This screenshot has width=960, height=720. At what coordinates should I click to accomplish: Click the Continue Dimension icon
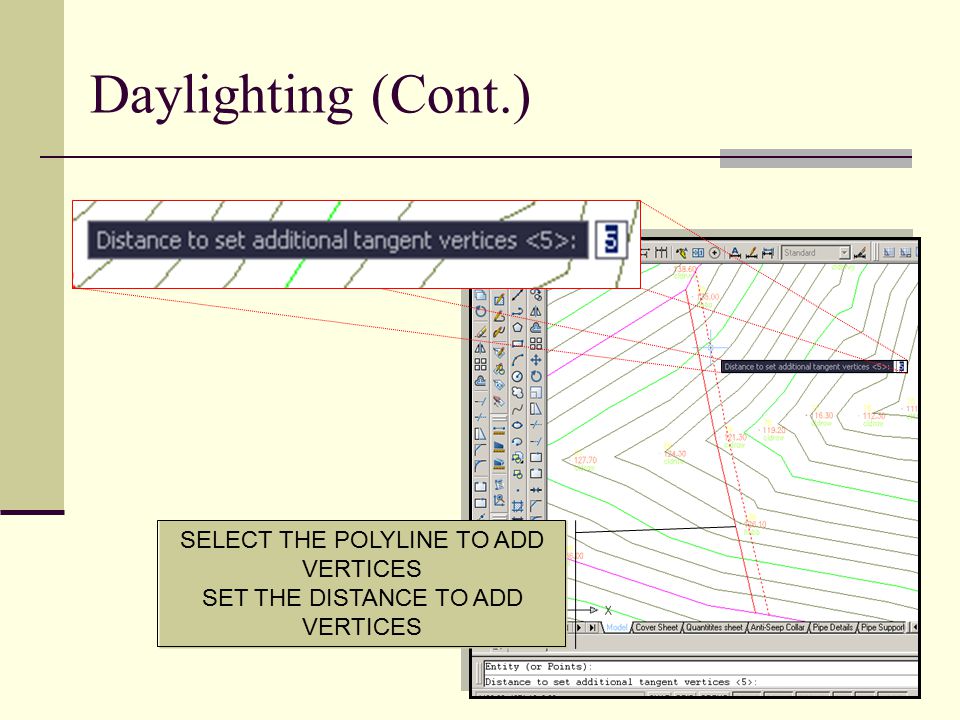pyautogui.click(x=661, y=252)
